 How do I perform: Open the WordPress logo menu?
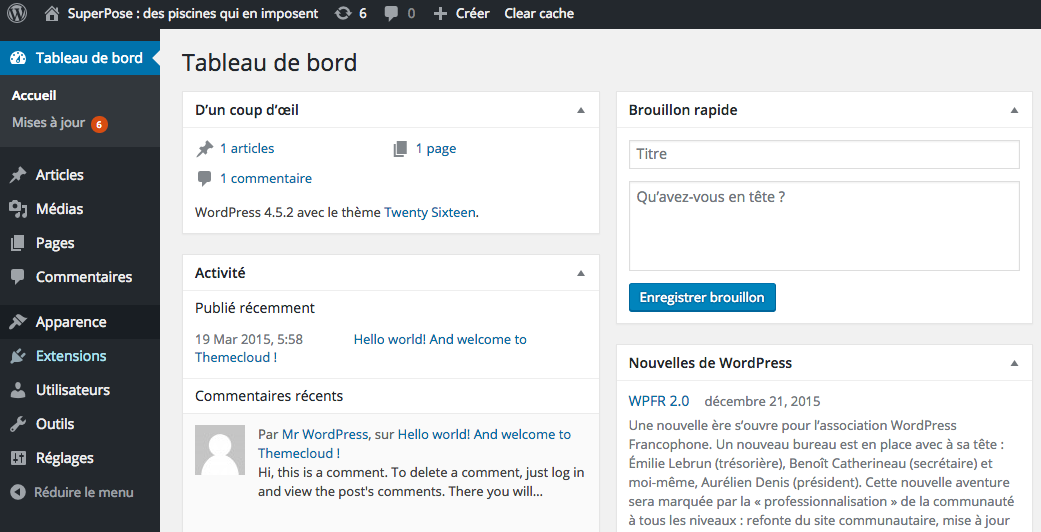(17, 13)
